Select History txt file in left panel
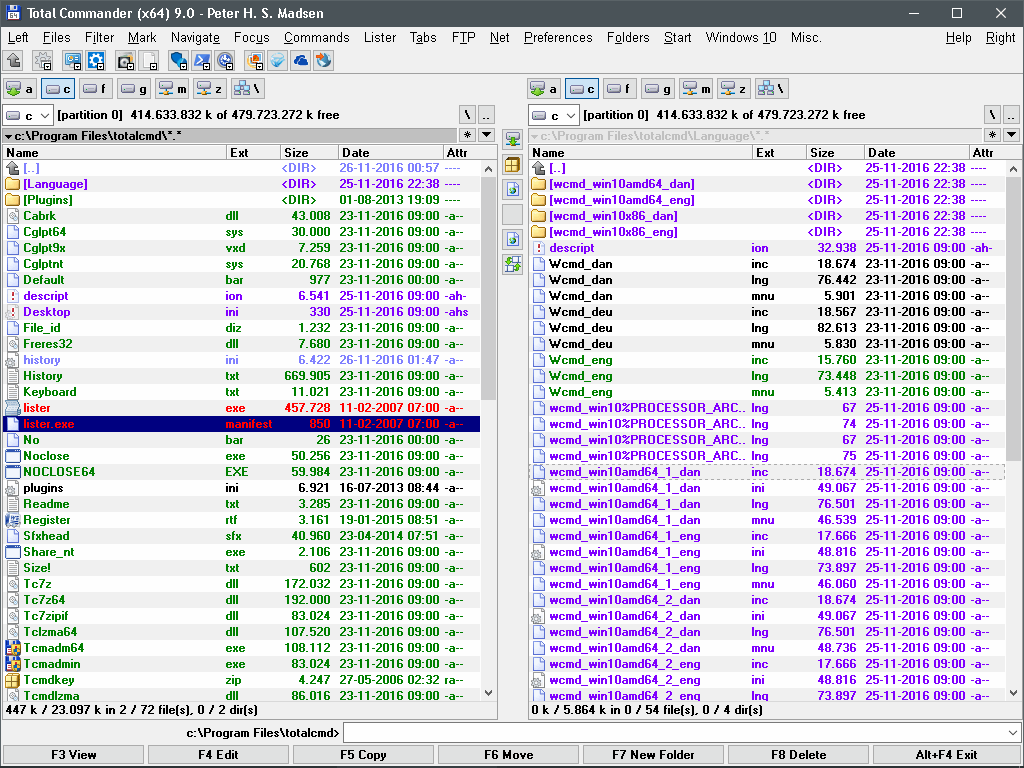Viewport: 1024px width, 768px height. [x=242, y=376]
